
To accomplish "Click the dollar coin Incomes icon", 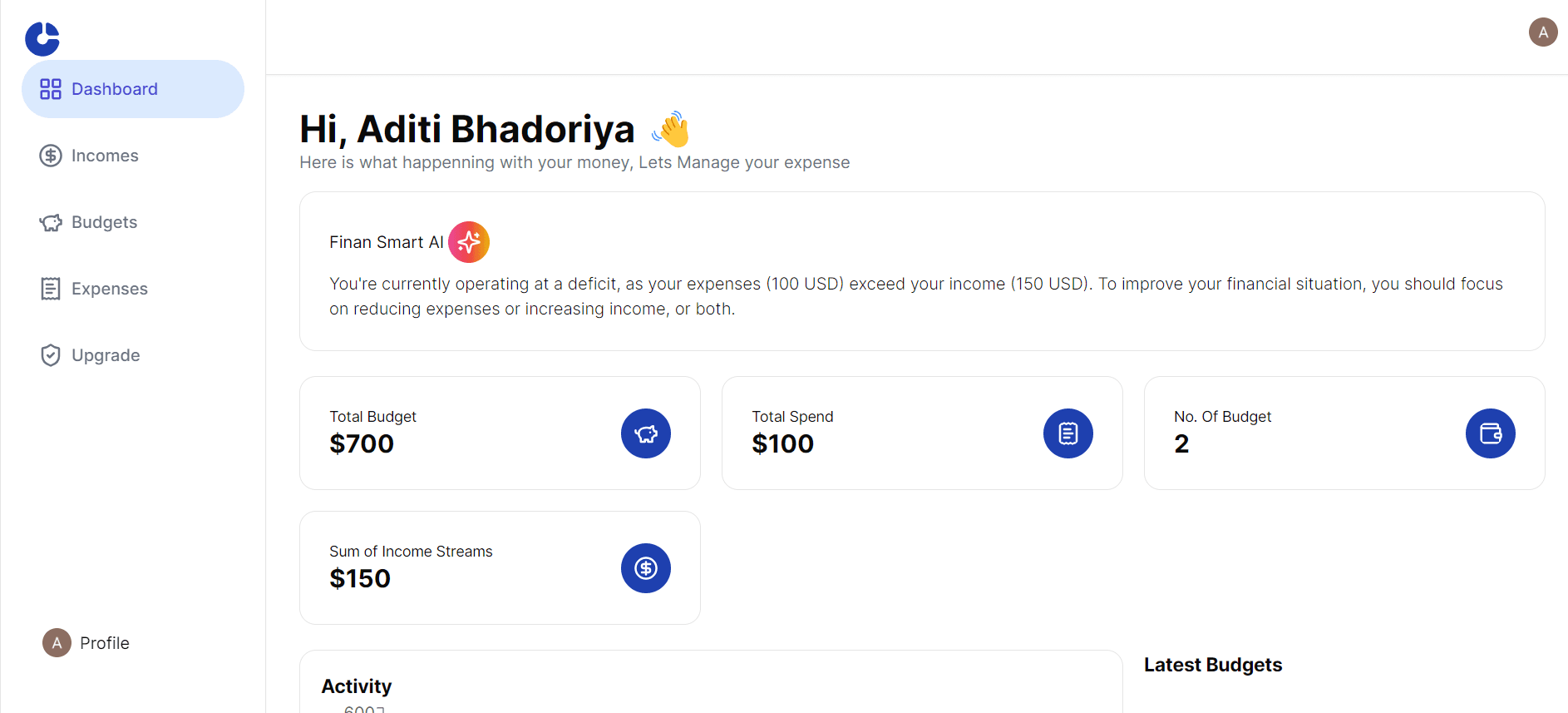I will point(51,156).
